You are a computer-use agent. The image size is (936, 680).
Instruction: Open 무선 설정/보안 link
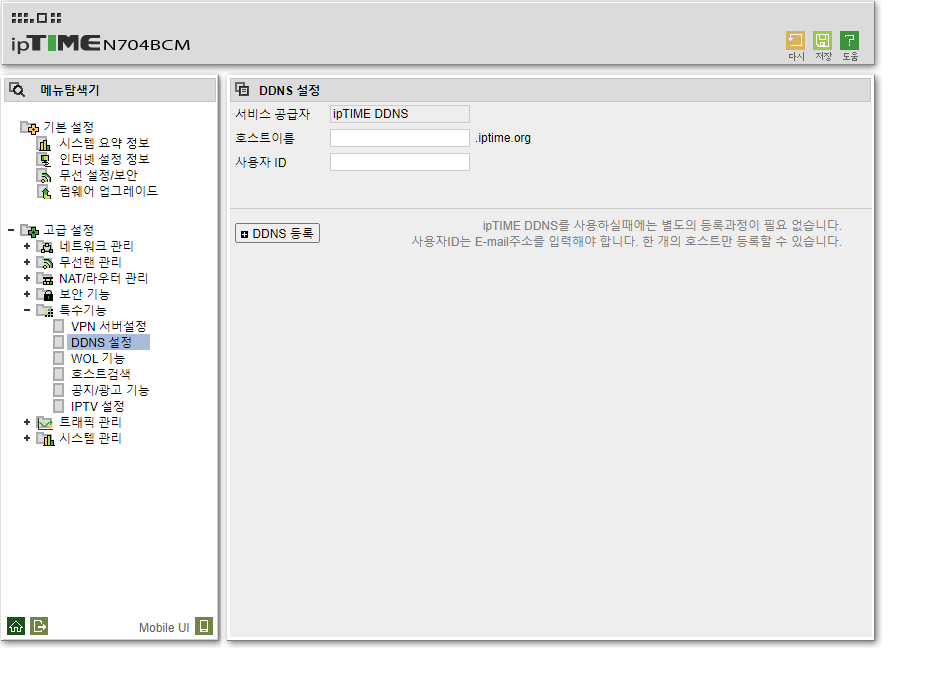coord(98,176)
